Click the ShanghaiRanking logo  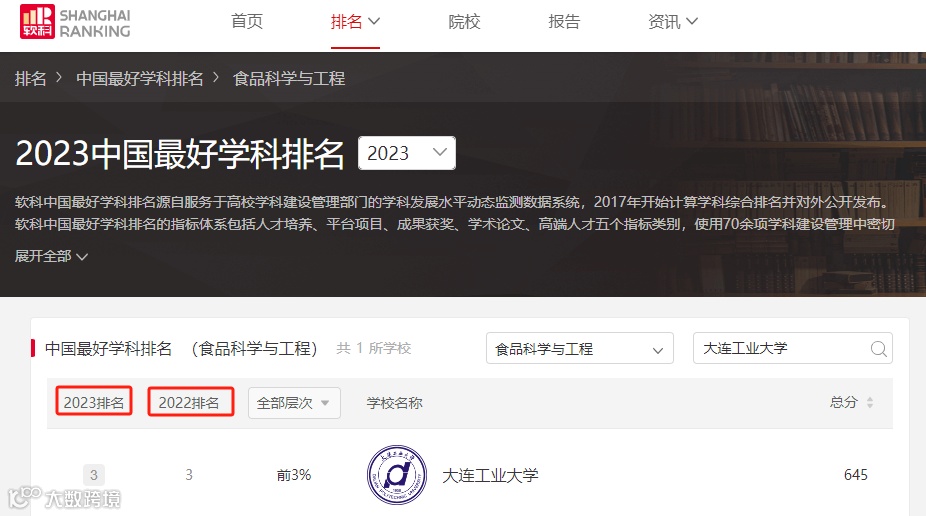pyautogui.click(x=75, y=22)
